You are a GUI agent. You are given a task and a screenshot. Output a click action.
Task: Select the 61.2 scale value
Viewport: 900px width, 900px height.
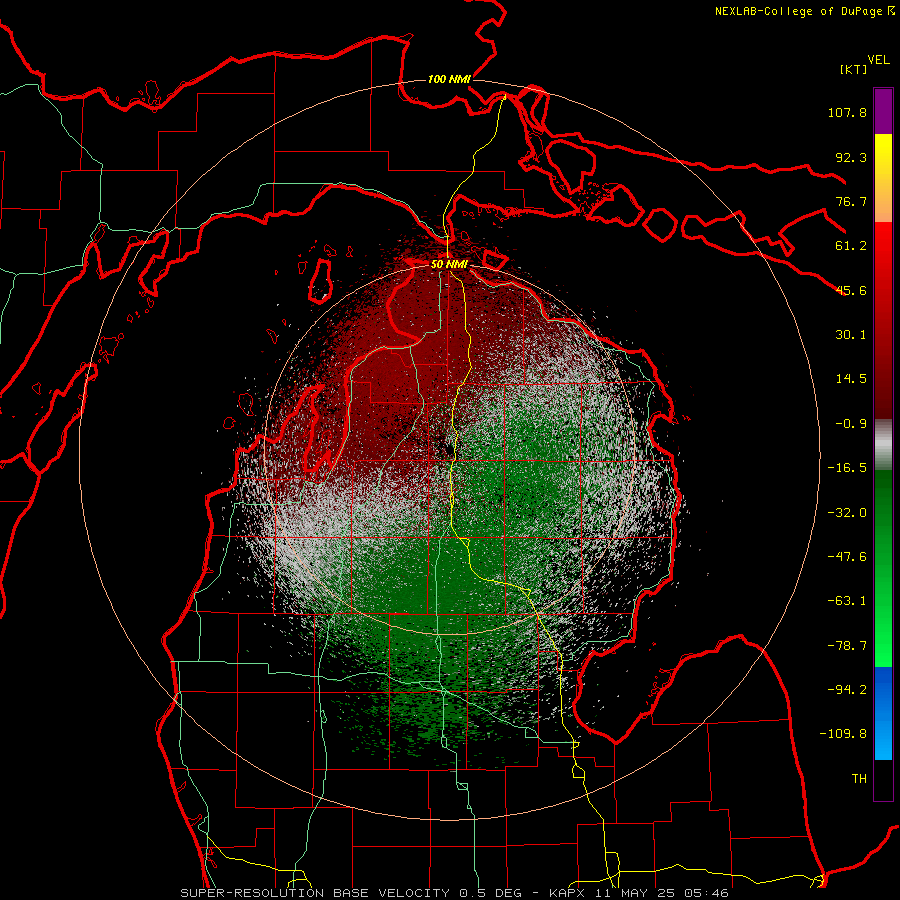pos(851,246)
